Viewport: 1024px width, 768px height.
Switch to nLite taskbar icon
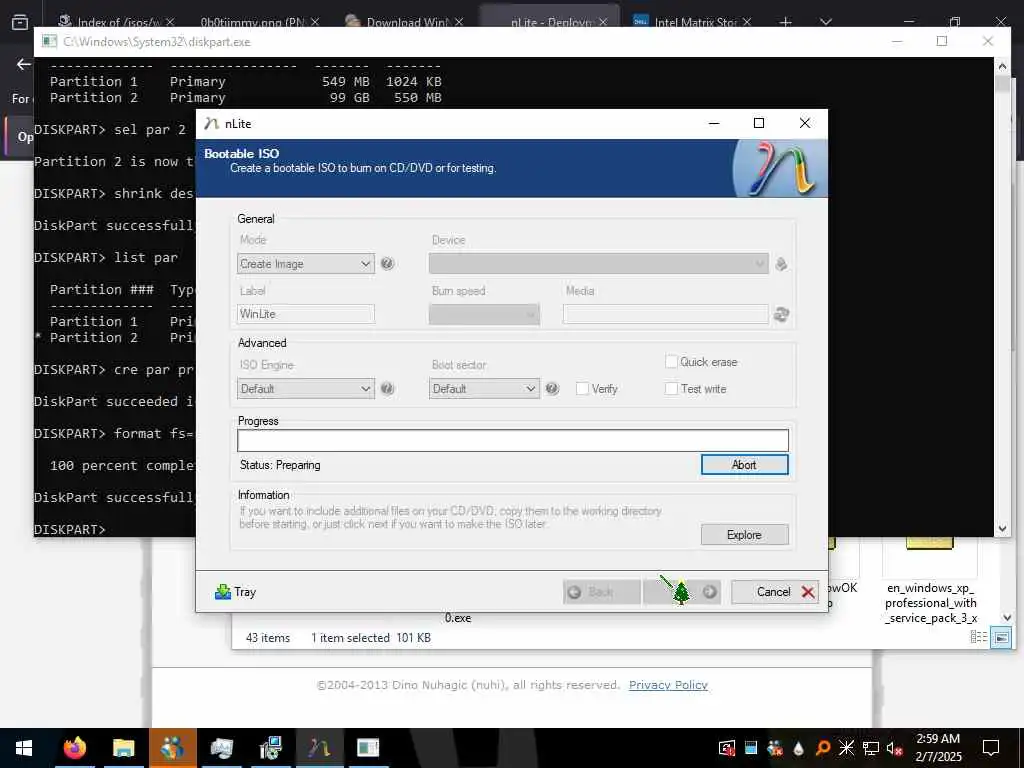tap(319, 748)
